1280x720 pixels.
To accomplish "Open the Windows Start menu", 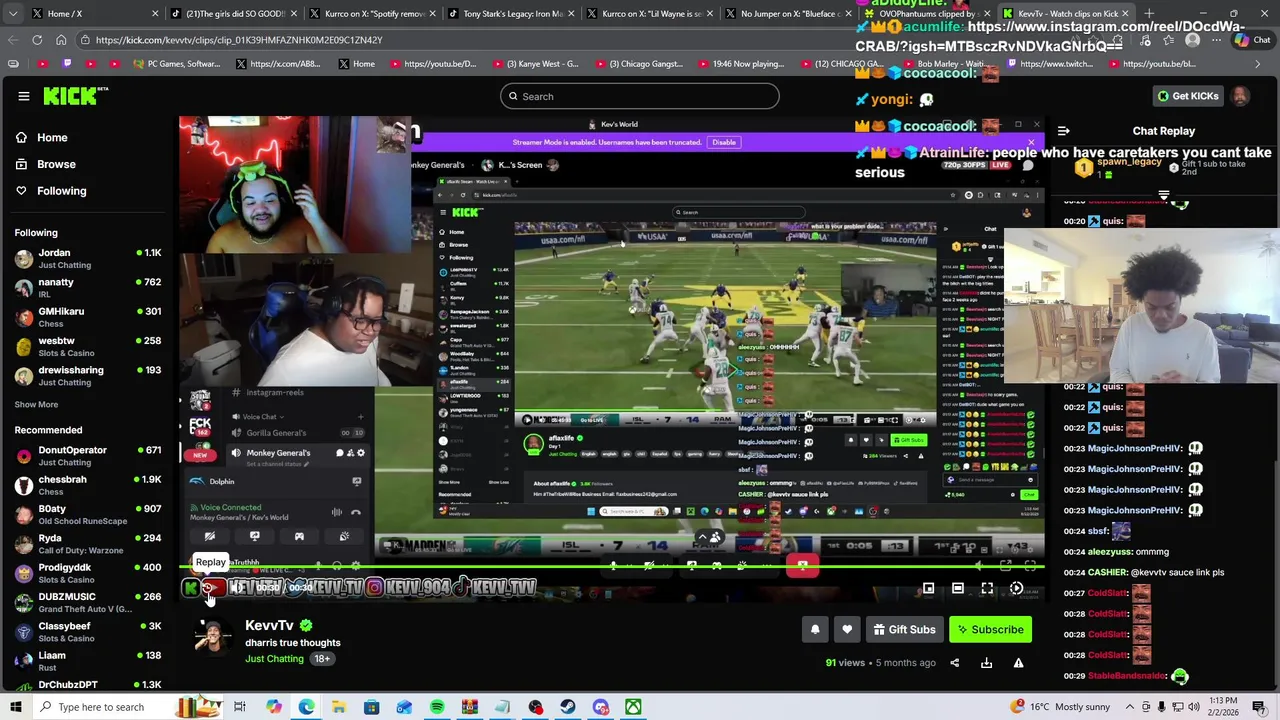I will pos(16,707).
